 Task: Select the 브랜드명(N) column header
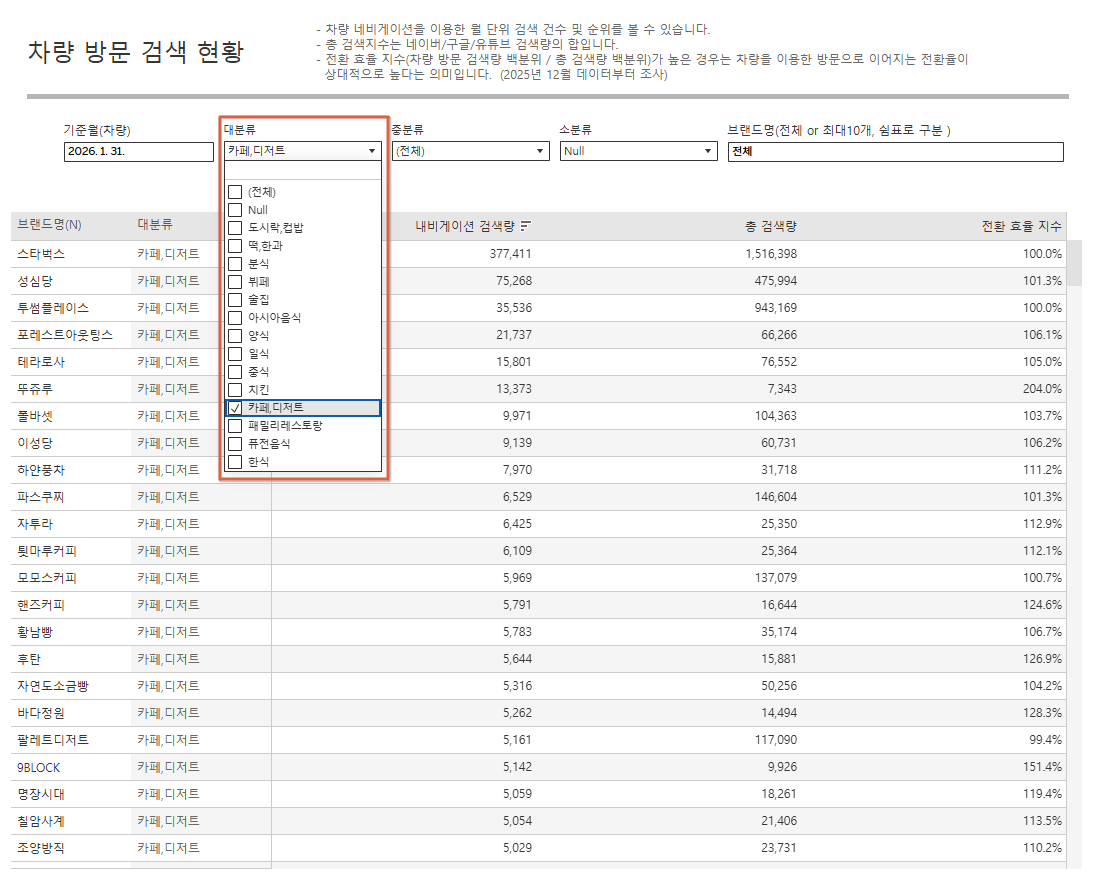50,226
